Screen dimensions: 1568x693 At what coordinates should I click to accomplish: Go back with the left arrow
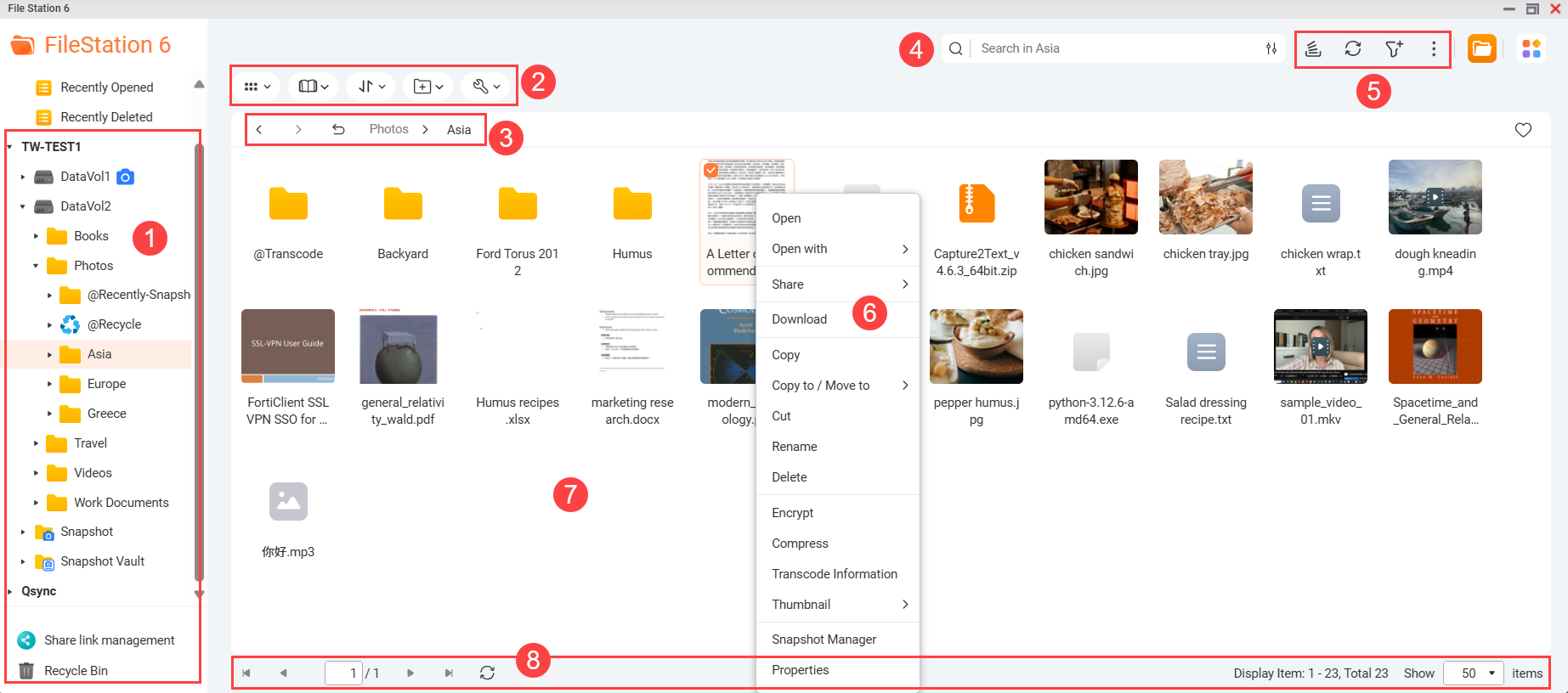(x=259, y=129)
